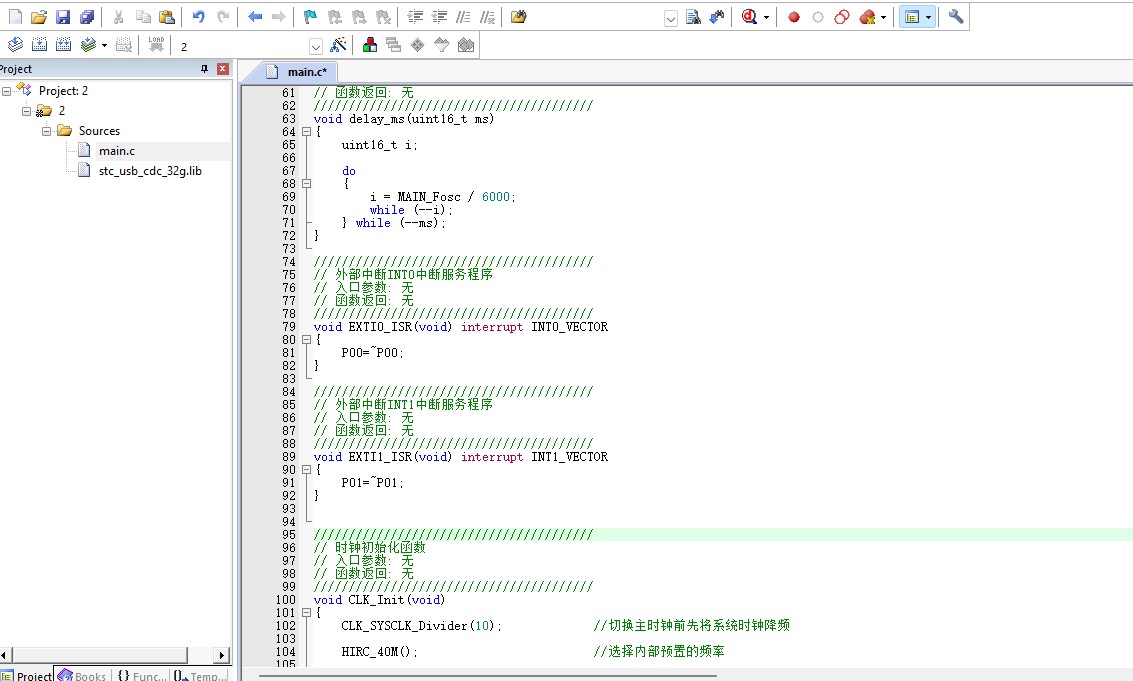The image size is (1133, 681).
Task: Save the current file
Action: coord(64,17)
